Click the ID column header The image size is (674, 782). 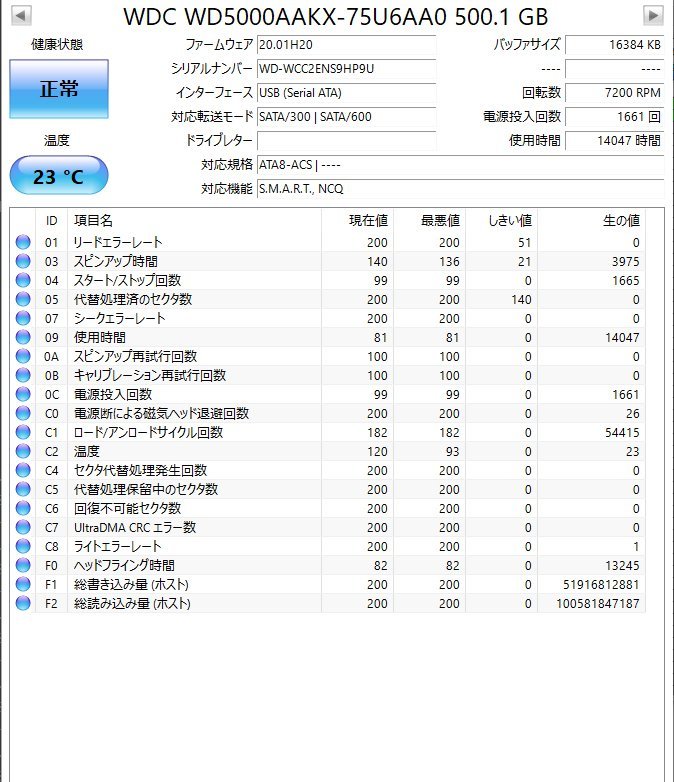[x=51, y=220]
